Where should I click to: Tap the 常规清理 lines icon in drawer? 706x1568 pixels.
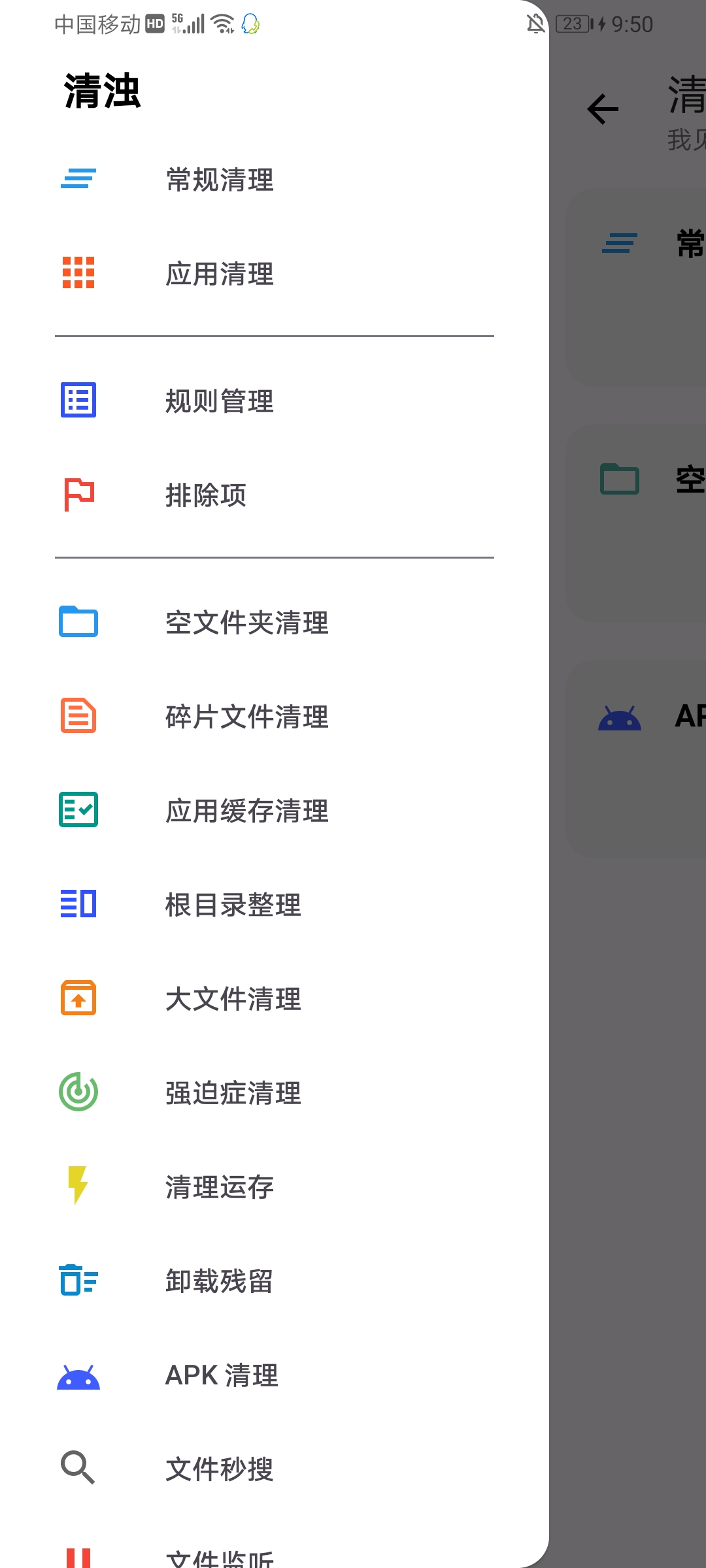pyautogui.click(x=78, y=178)
